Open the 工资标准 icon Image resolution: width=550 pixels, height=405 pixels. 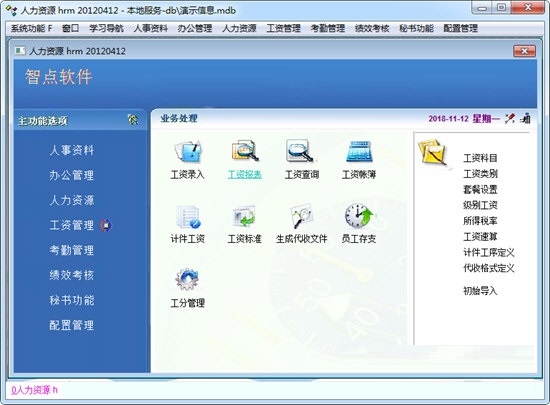click(x=244, y=216)
